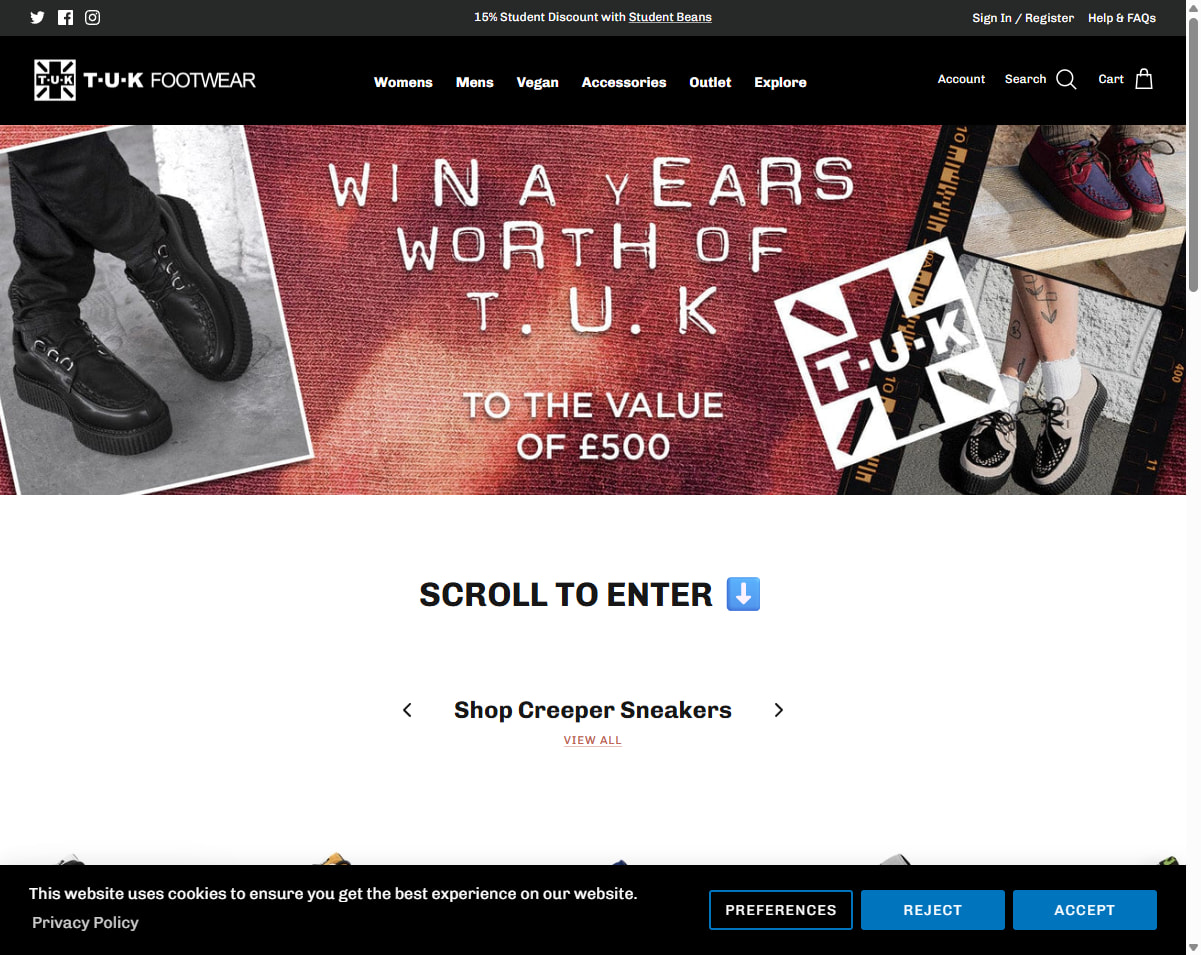Viewport: 1201px width, 955px height.
Task: Accept cookies with the ACCEPT button
Action: point(1084,910)
